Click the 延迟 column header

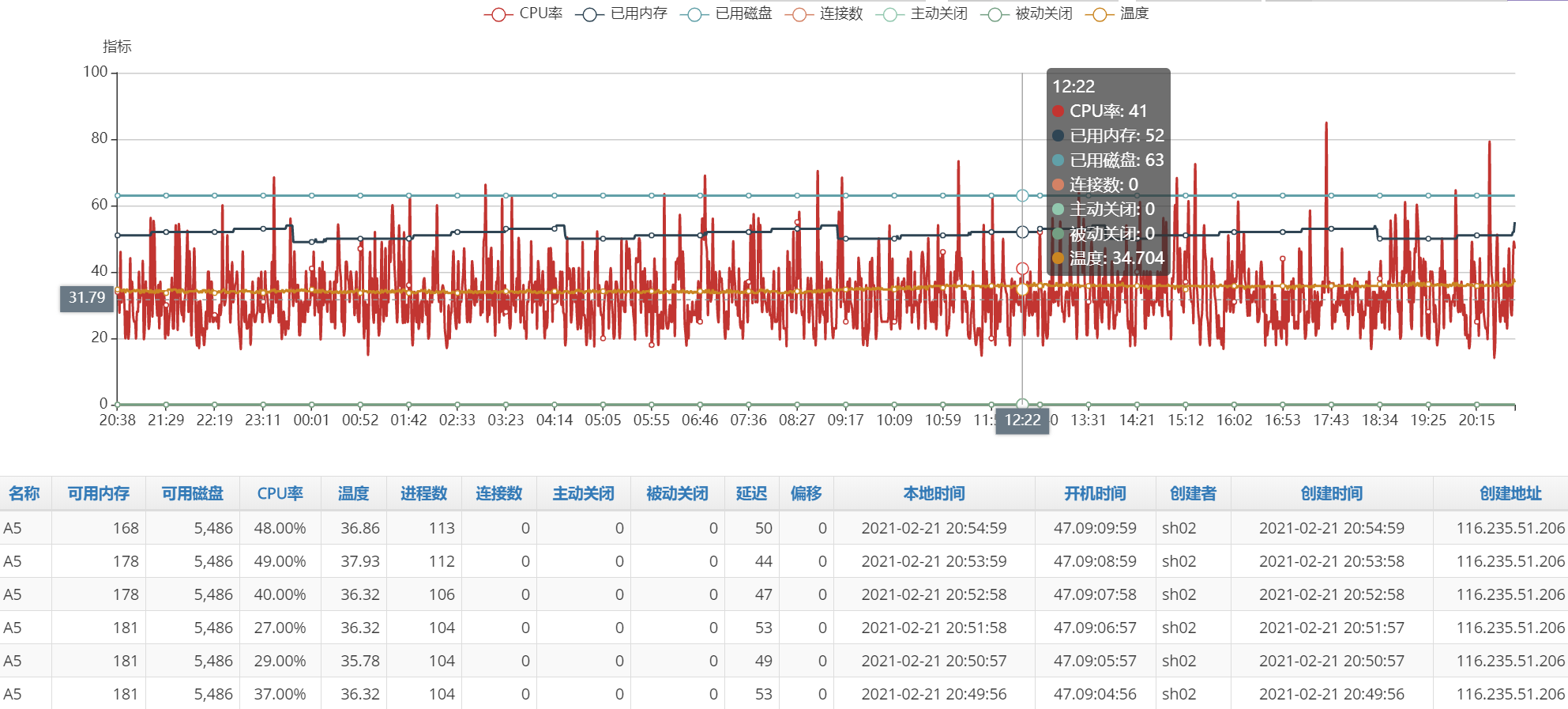click(751, 494)
